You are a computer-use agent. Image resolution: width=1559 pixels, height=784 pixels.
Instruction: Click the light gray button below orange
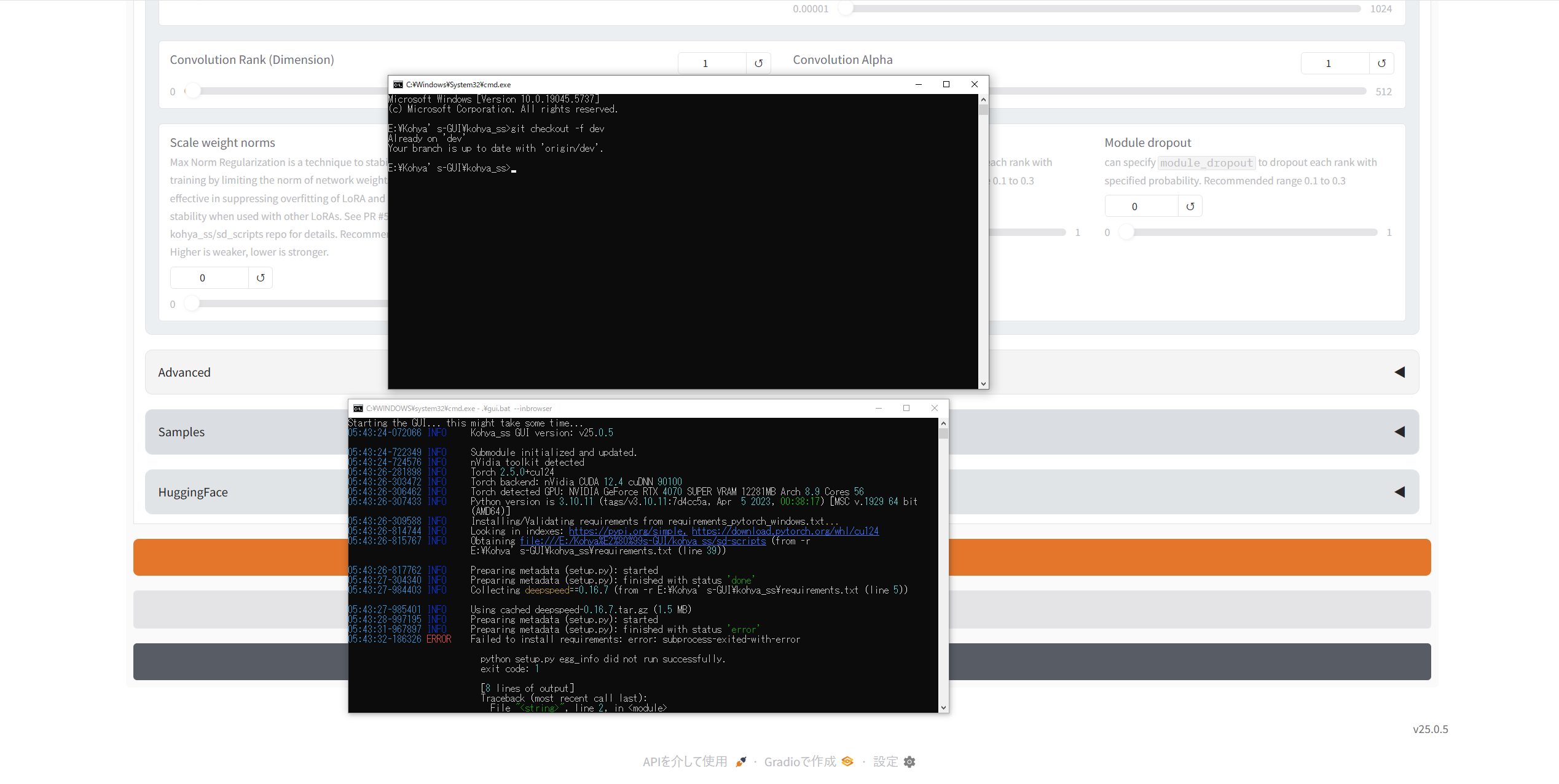pyautogui.click(x=782, y=610)
